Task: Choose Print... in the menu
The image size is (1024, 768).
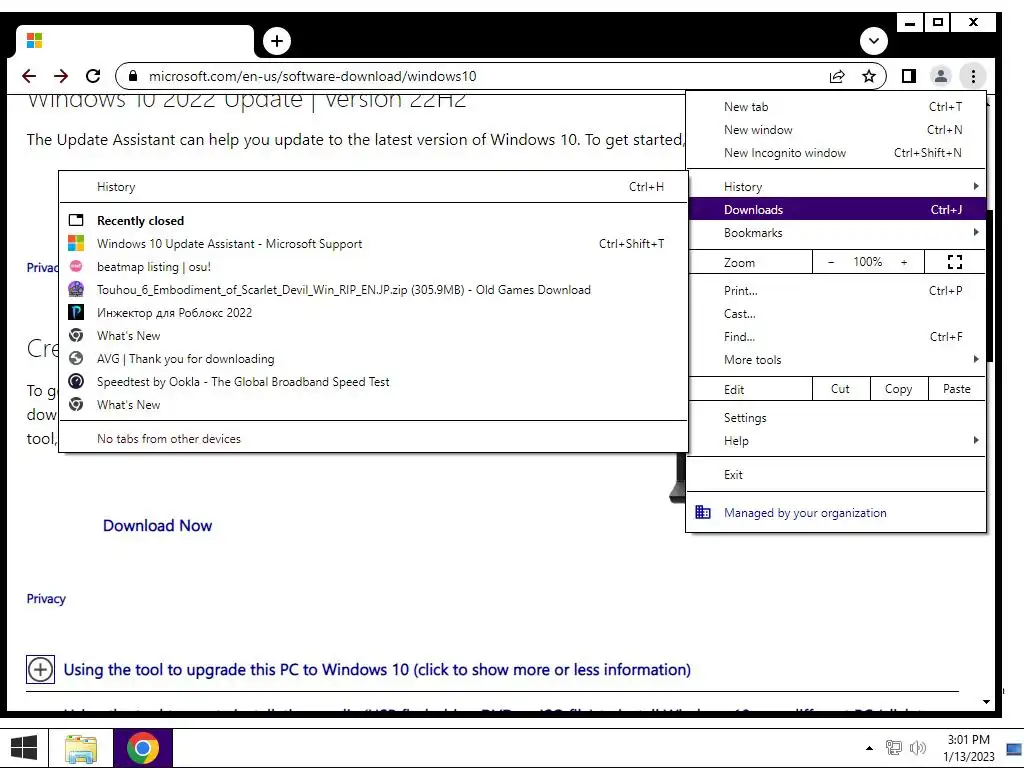Action: point(835,291)
